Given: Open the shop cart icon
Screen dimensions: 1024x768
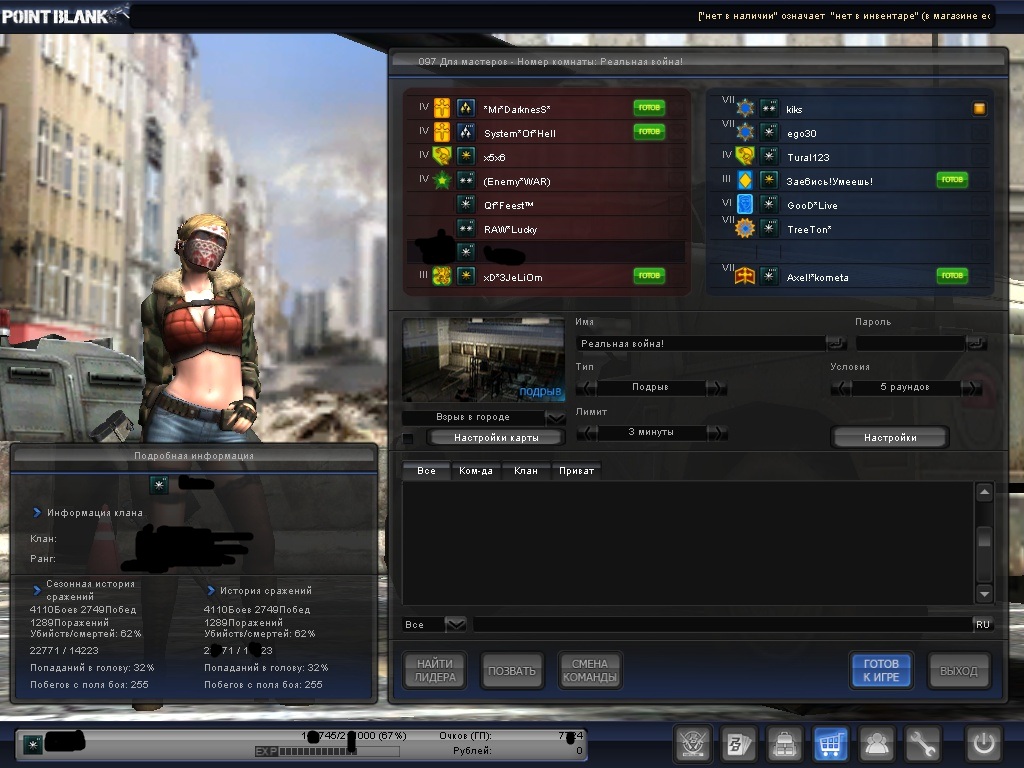Looking at the screenshot, I should (831, 744).
